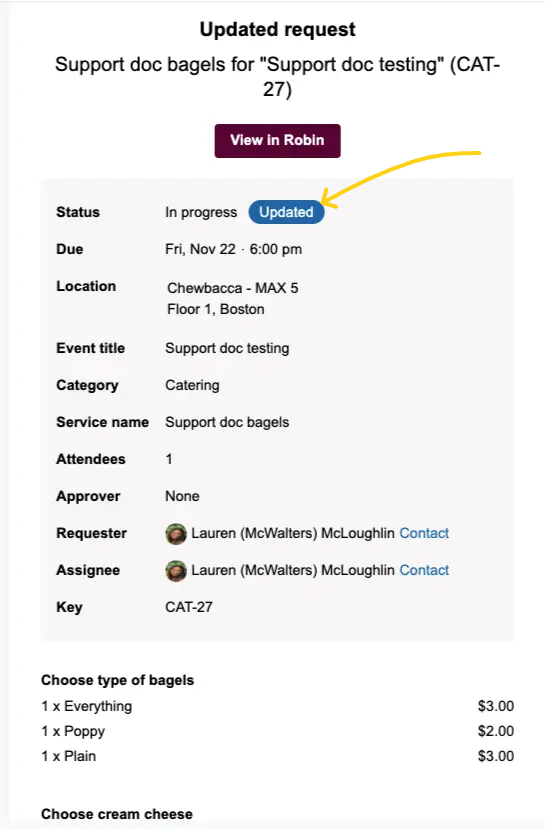The image size is (545, 829).
Task: Open the View in Robin button
Action: coord(278,141)
